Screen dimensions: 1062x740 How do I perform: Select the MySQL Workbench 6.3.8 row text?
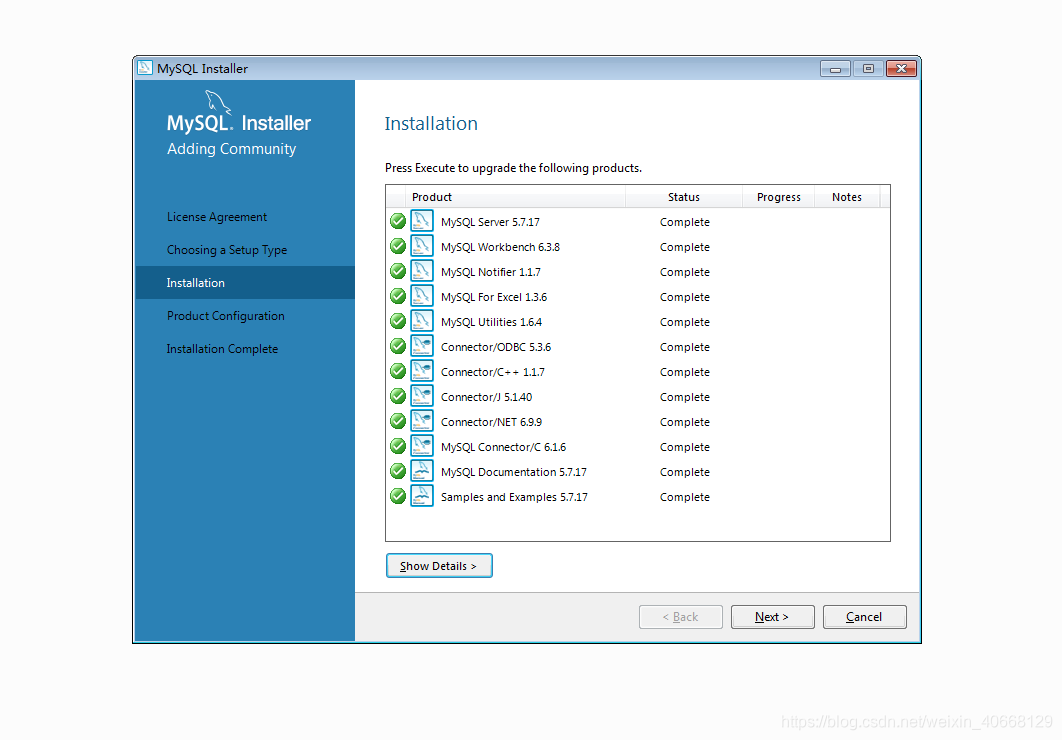click(501, 247)
